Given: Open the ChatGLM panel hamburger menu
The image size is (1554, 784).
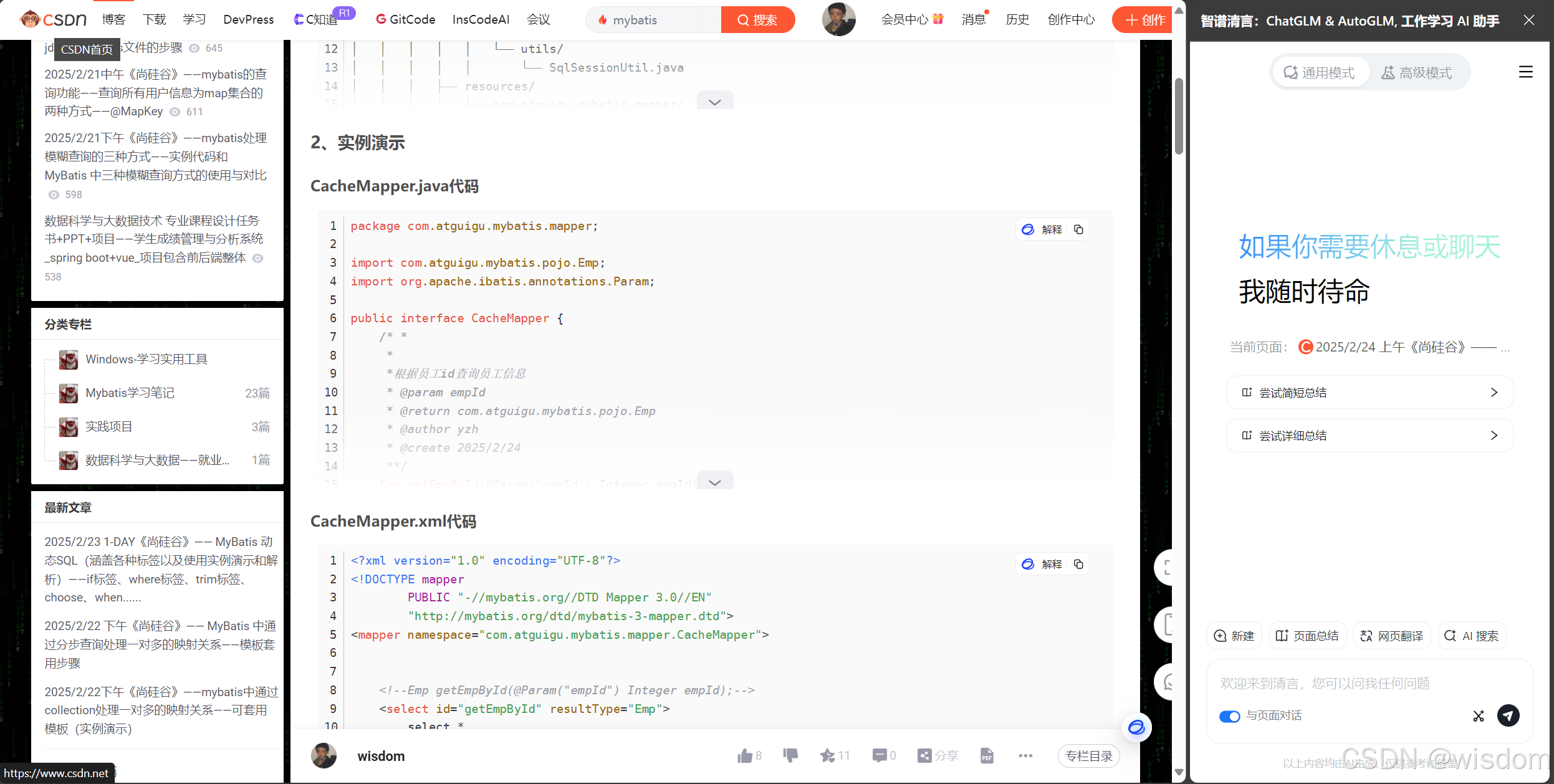Looking at the screenshot, I should [x=1525, y=72].
